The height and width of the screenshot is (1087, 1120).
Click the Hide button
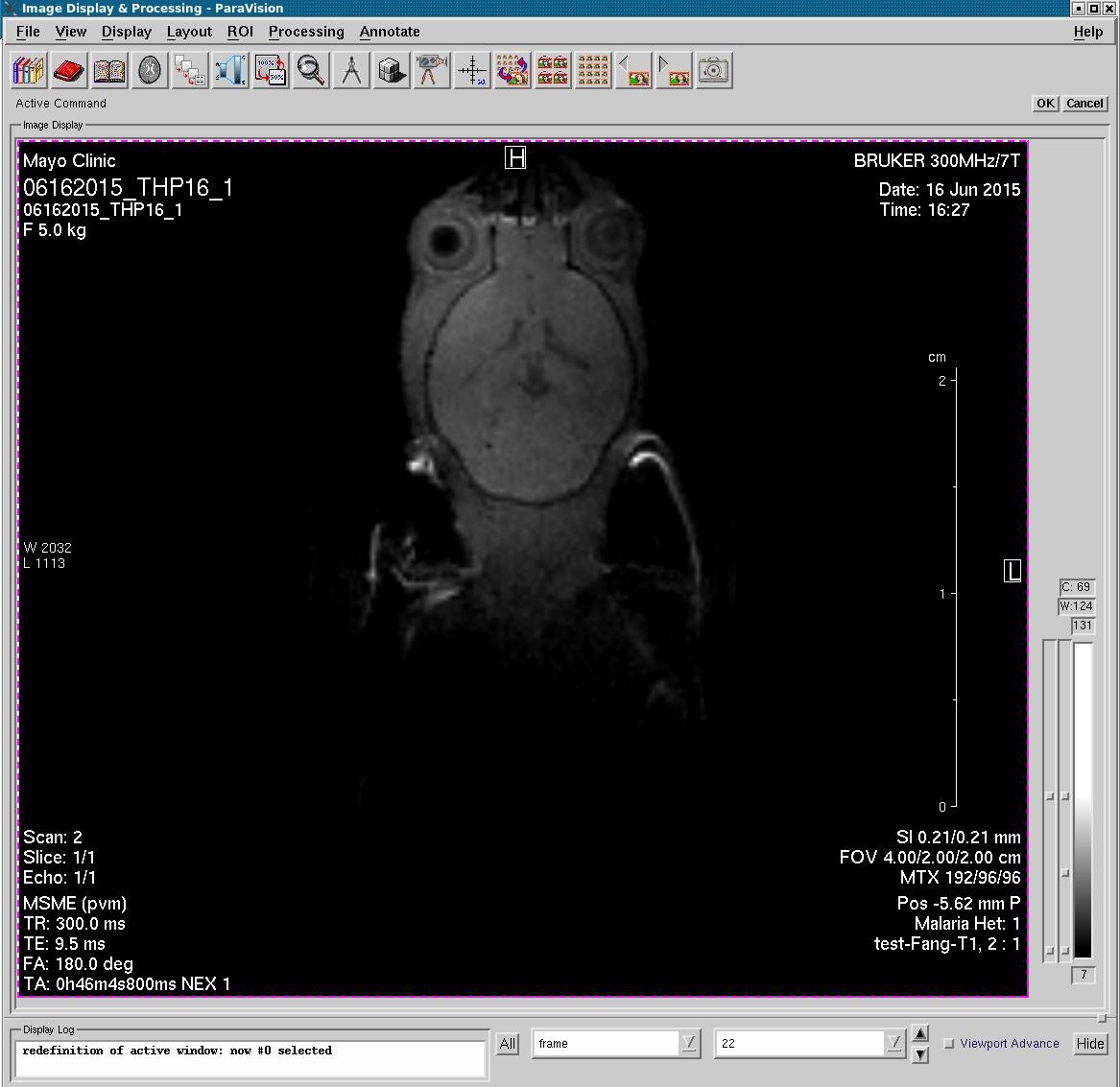click(1089, 1044)
